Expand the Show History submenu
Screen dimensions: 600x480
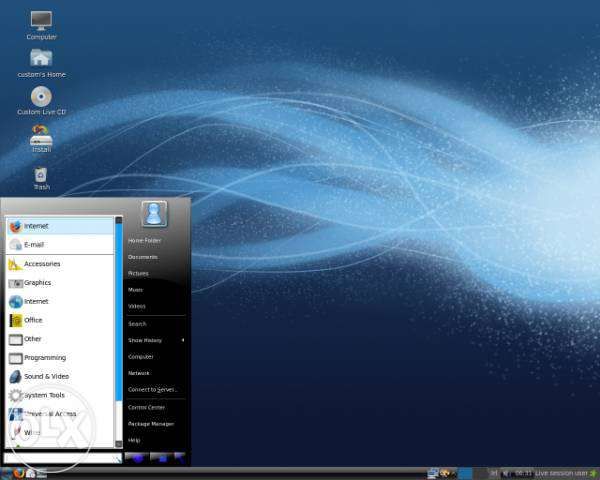(x=156, y=340)
